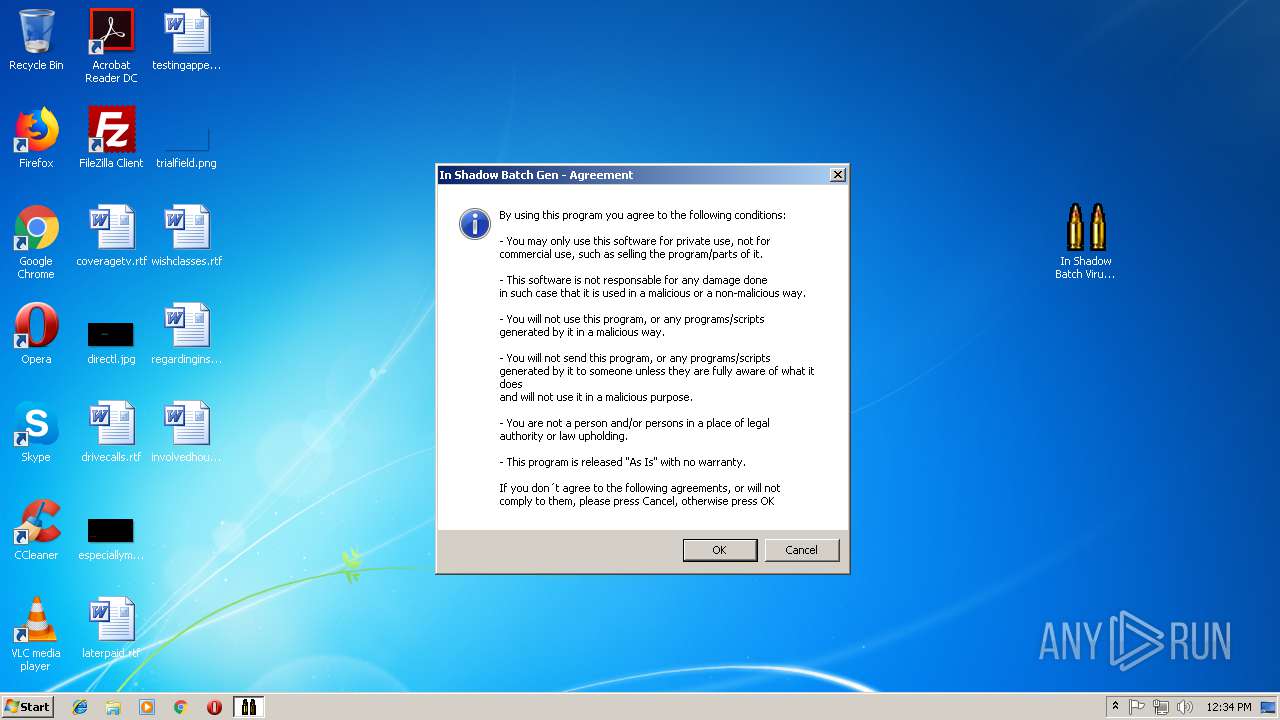1280x720 pixels.
Task: Open the Recycle Bin desktop icon
Action: (x=36, y=40)
